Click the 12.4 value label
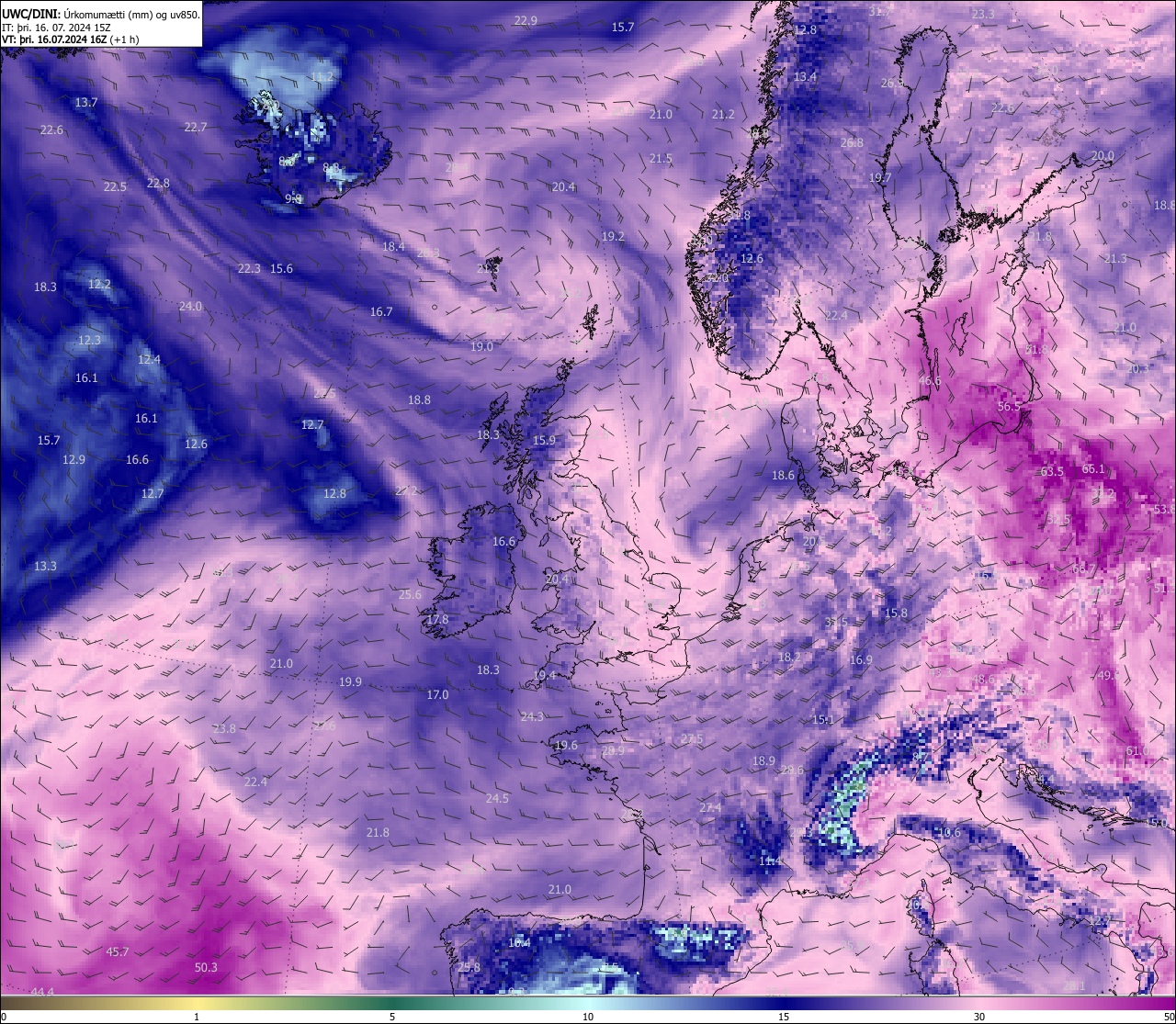Screen dimensions: 1176x1024 149,359
